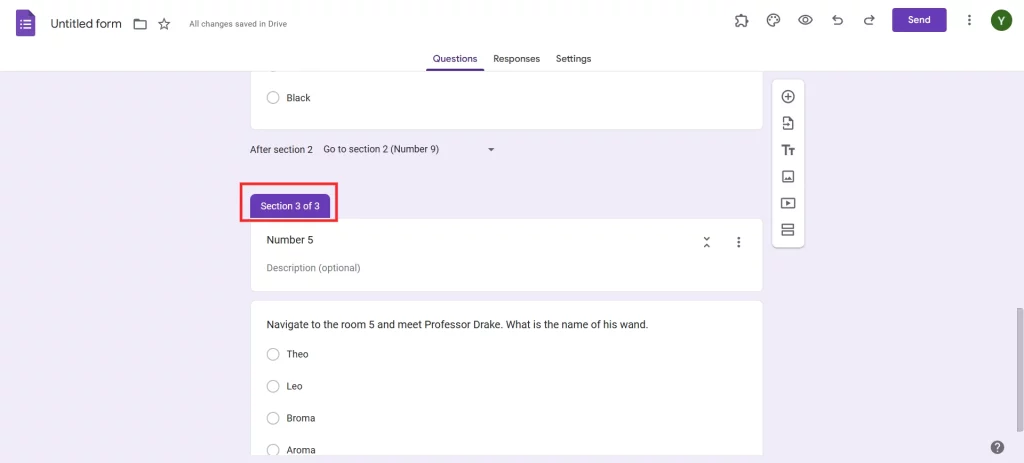Collapse the Number 5 section

tap(707, 242)
